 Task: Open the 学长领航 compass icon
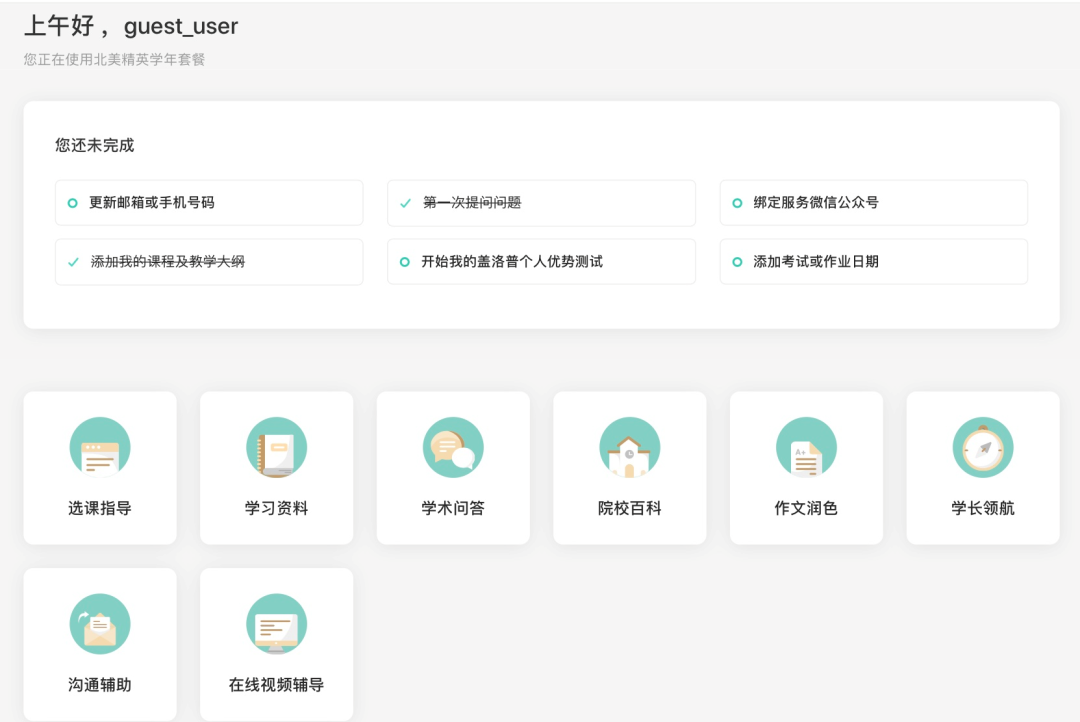(x=983, y=448)
